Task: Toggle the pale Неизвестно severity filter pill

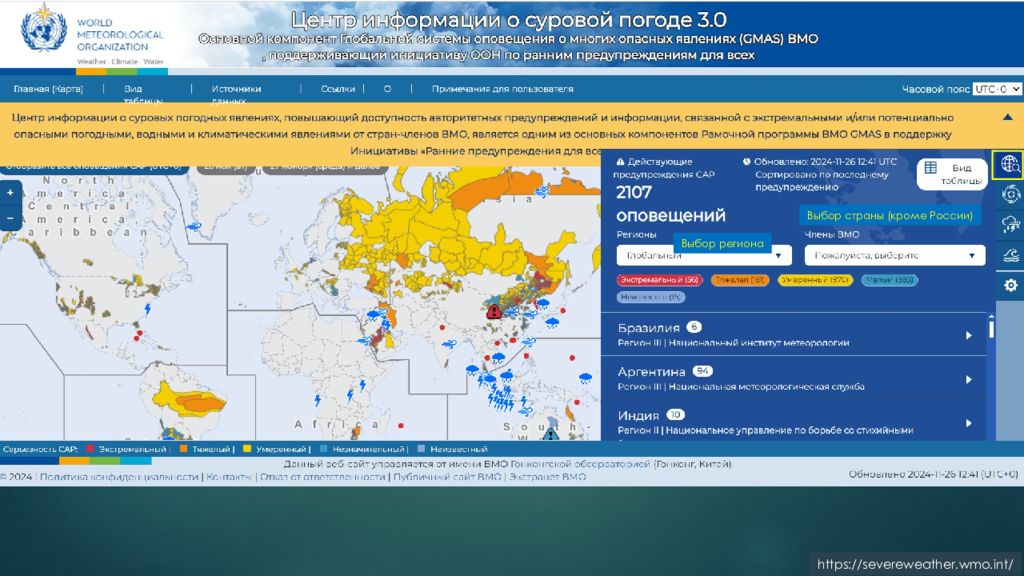Action: (650, 297)
